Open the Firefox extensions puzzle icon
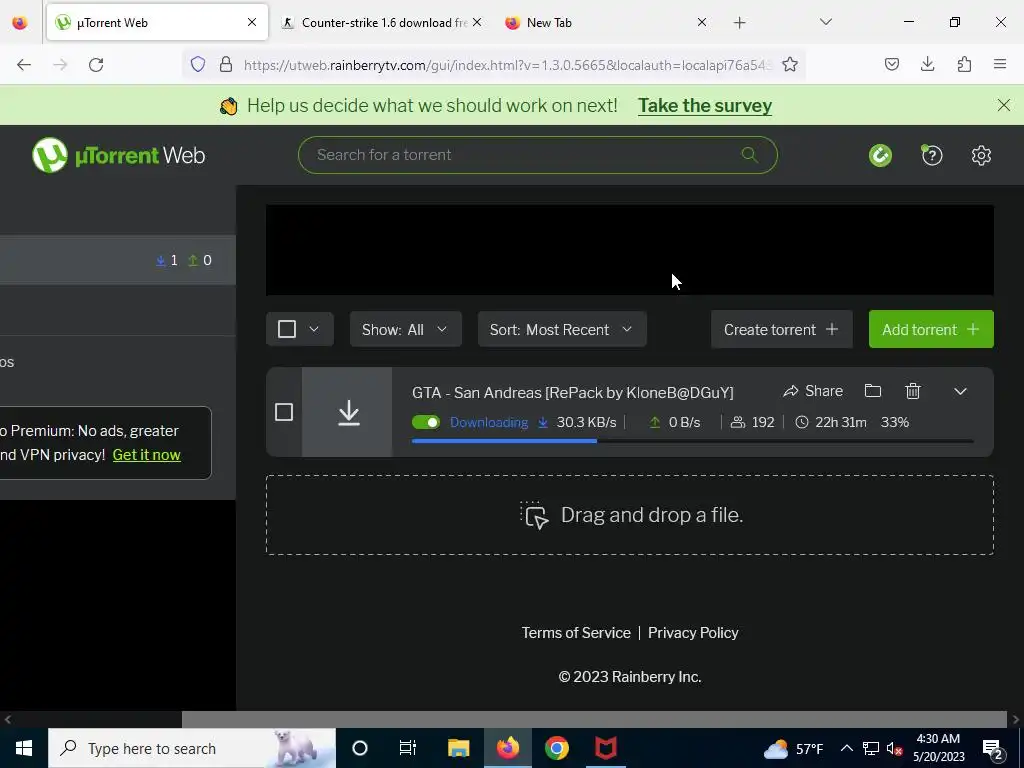Screen dimensions: 1024x768 click(x=965, y=64)
